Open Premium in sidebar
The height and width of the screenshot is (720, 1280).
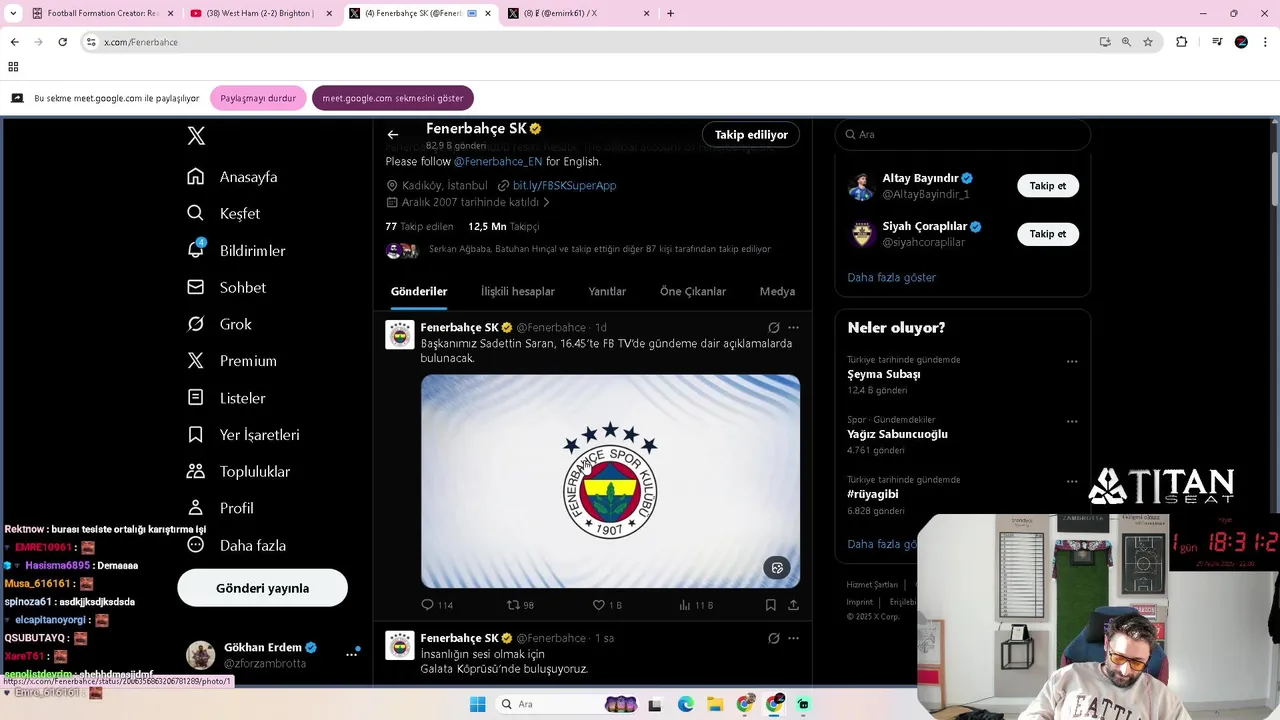click(231, 361)
